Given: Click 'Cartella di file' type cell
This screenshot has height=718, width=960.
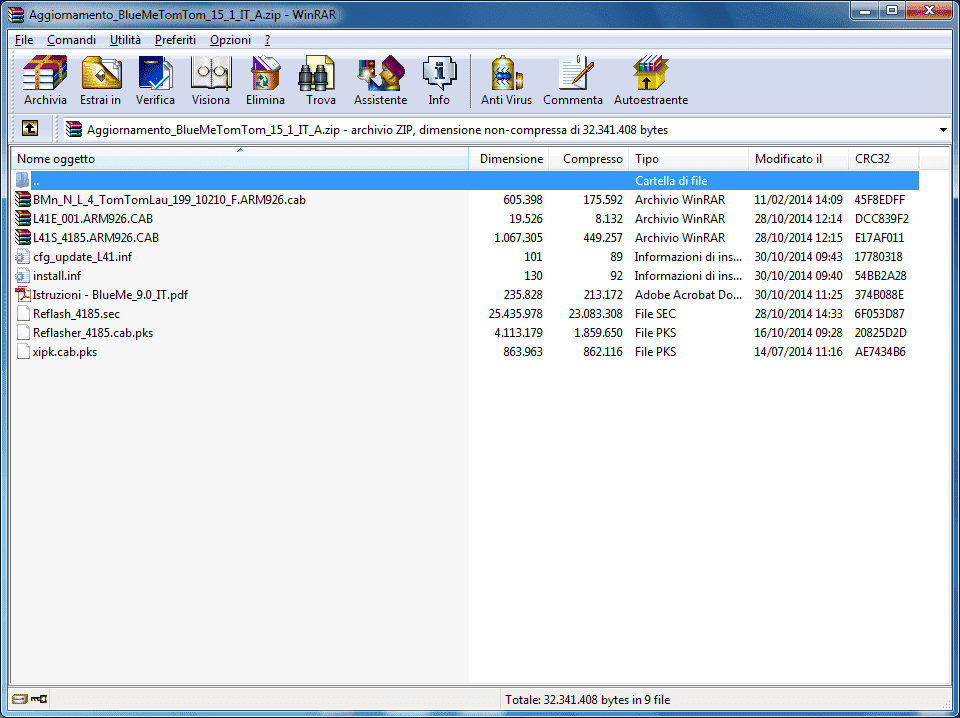Looking at the screenshot, I should pyautogui.click(x=671, y=181).
